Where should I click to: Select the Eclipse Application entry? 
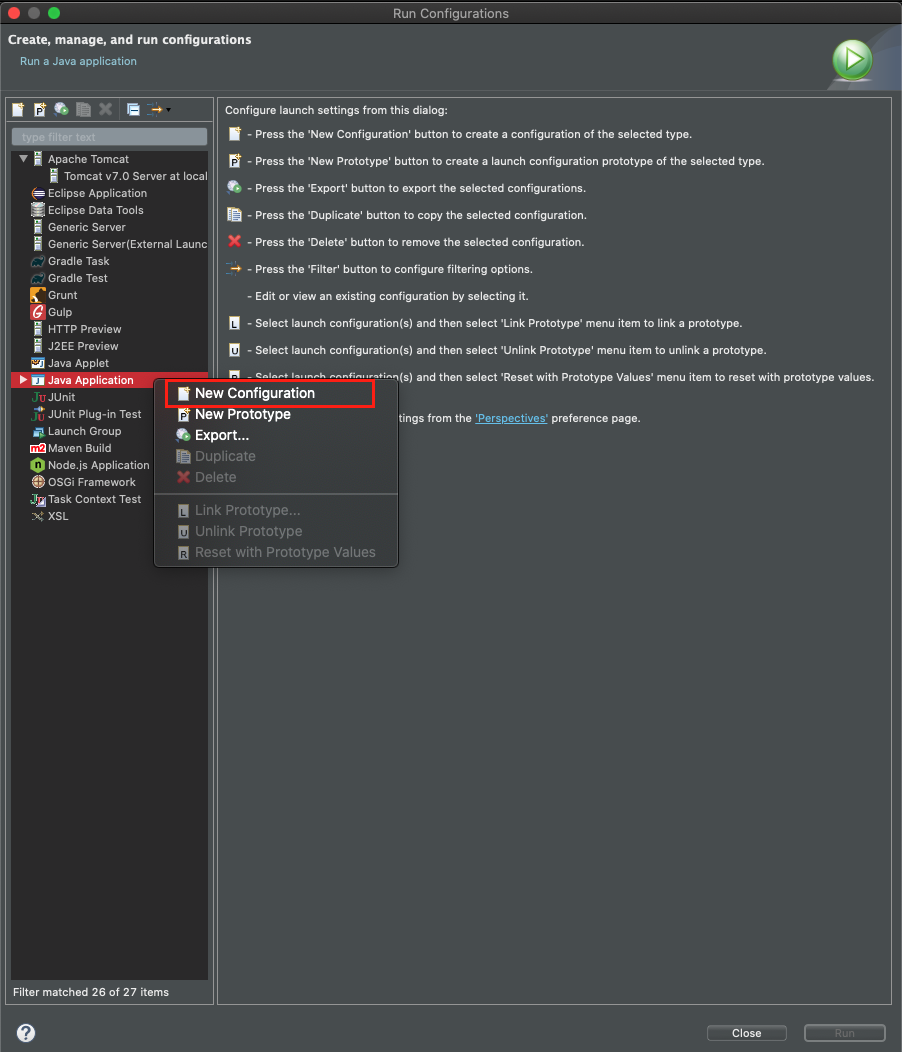[x=97, y=193]
